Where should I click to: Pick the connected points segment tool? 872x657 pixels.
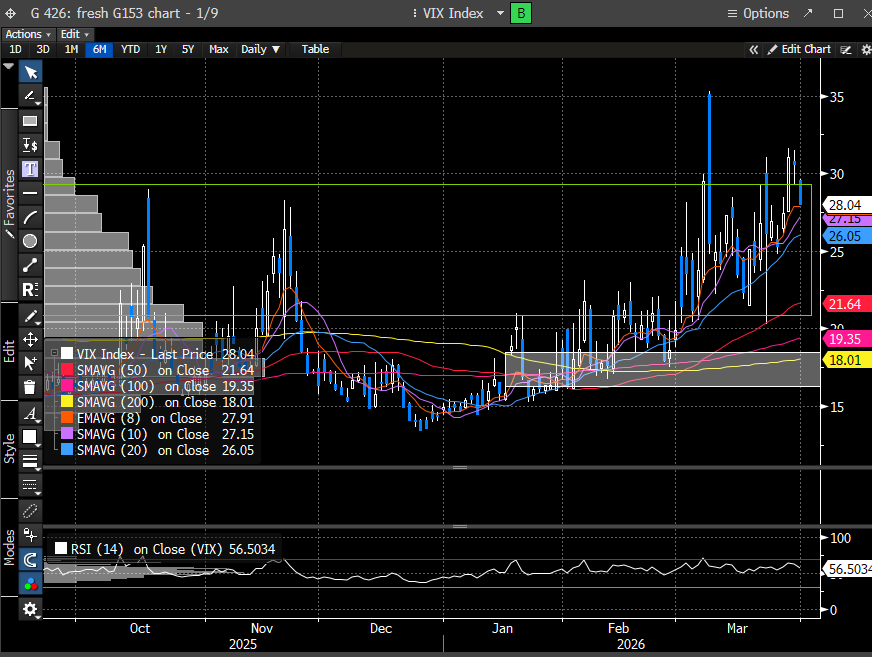[x=30, y=265]
